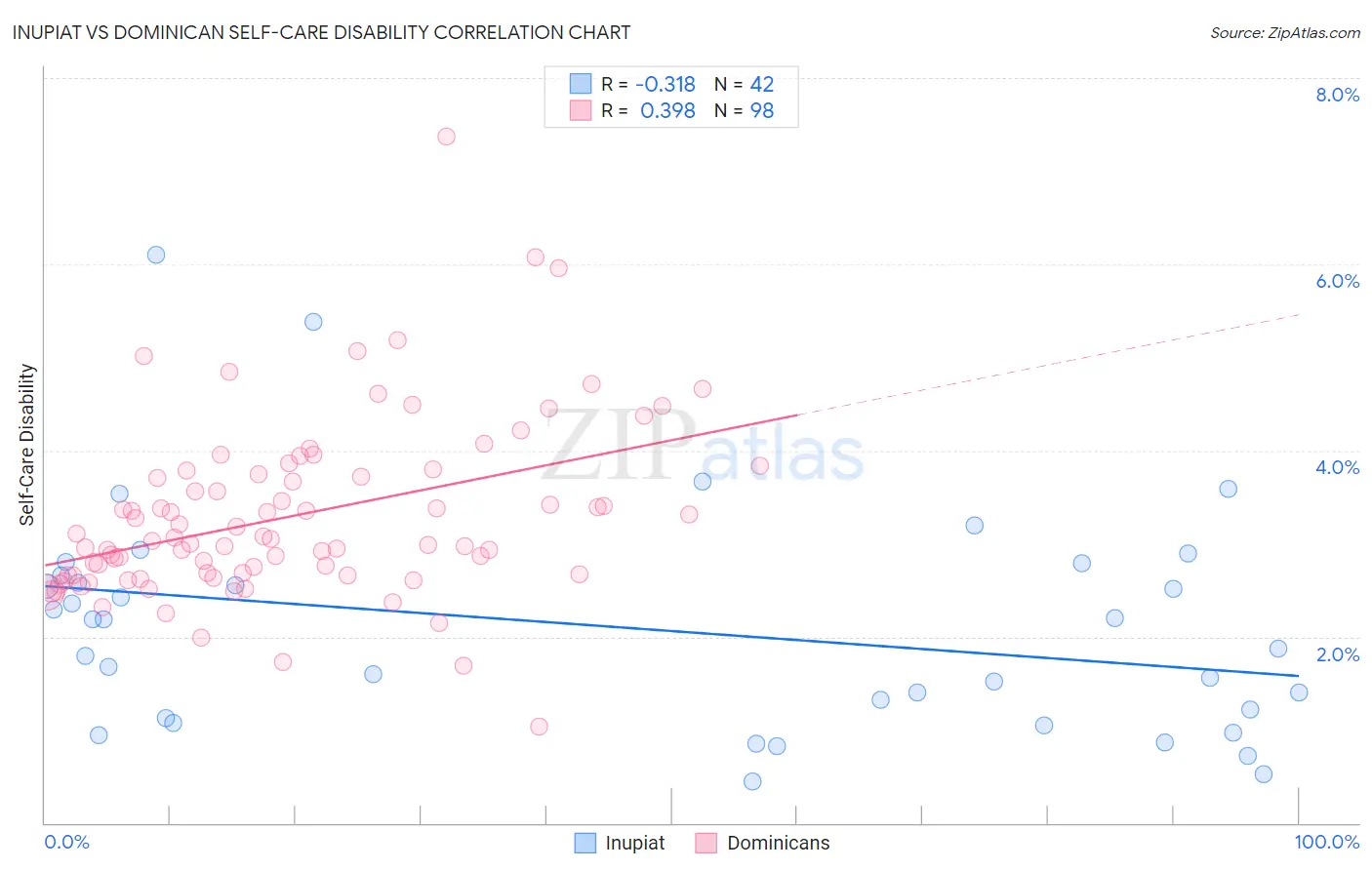The width and height of the screenshot is (1372, 870).
Task: Click the N = 98 sample count
Action: [744, 110]
